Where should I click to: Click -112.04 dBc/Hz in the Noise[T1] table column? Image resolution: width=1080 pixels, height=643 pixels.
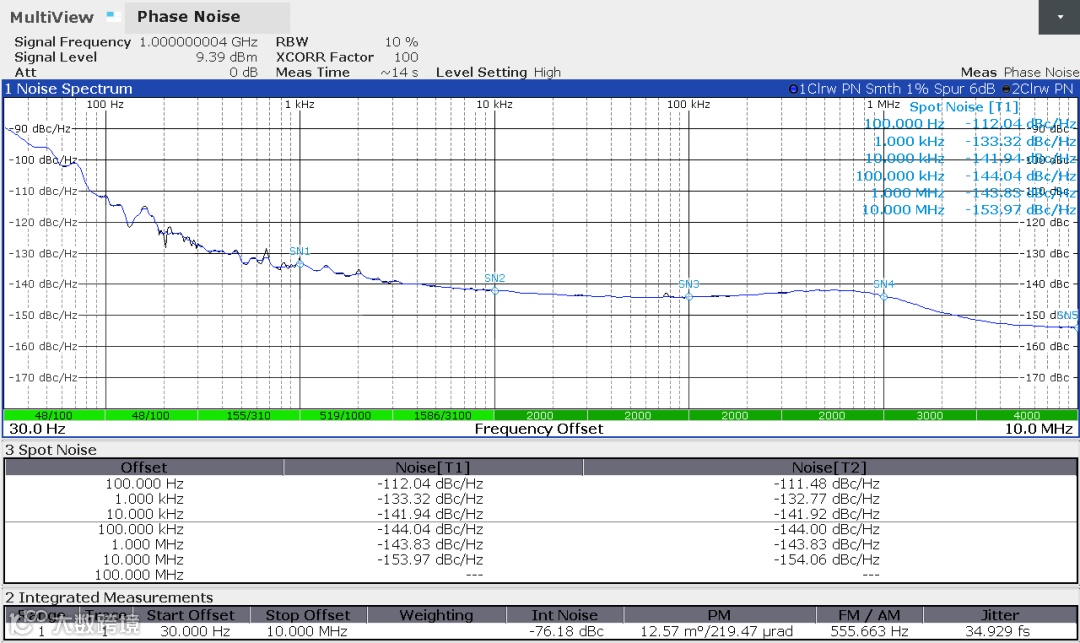click(x=430, y=484)
